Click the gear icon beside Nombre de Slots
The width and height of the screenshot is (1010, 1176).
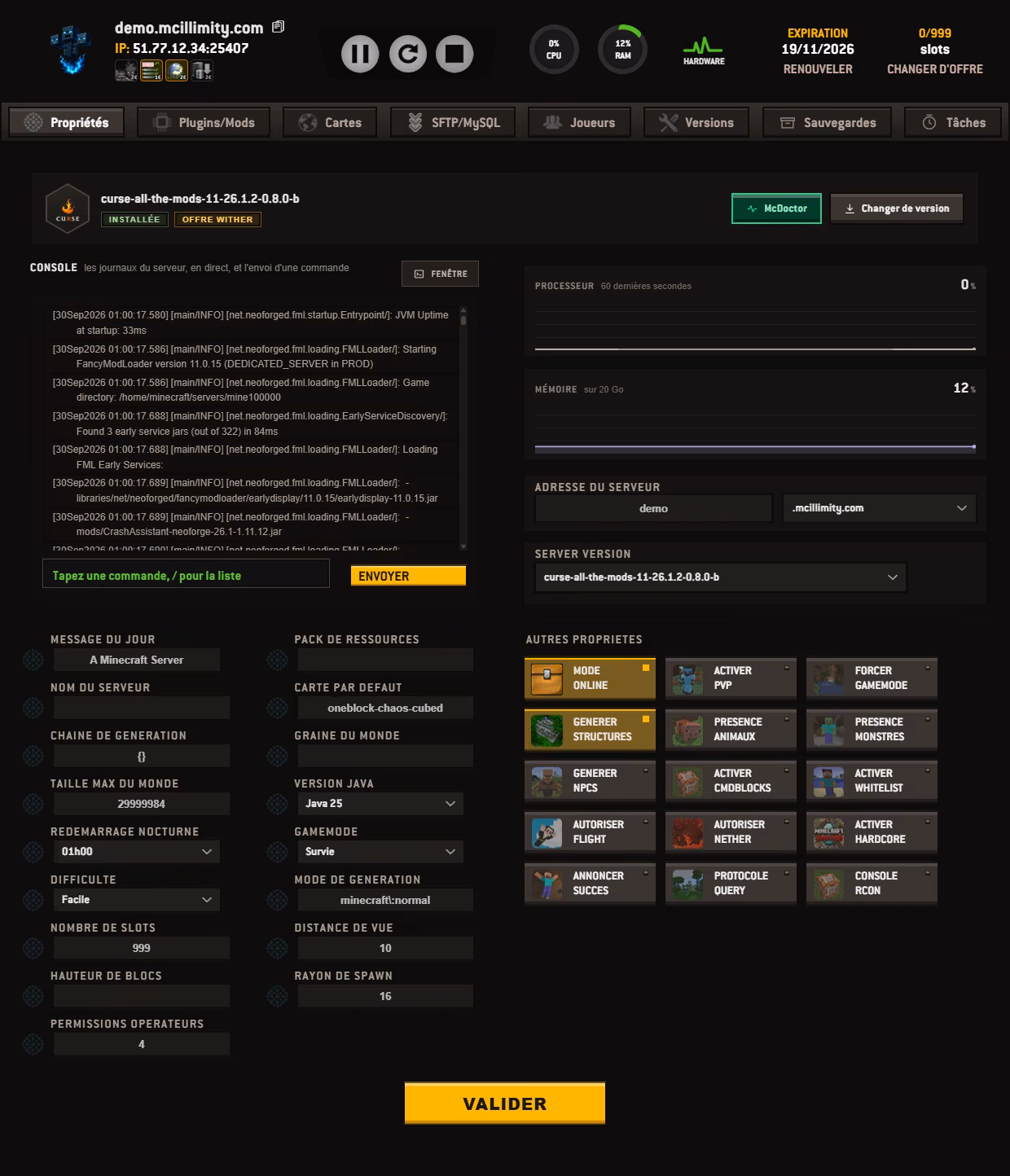33,948
